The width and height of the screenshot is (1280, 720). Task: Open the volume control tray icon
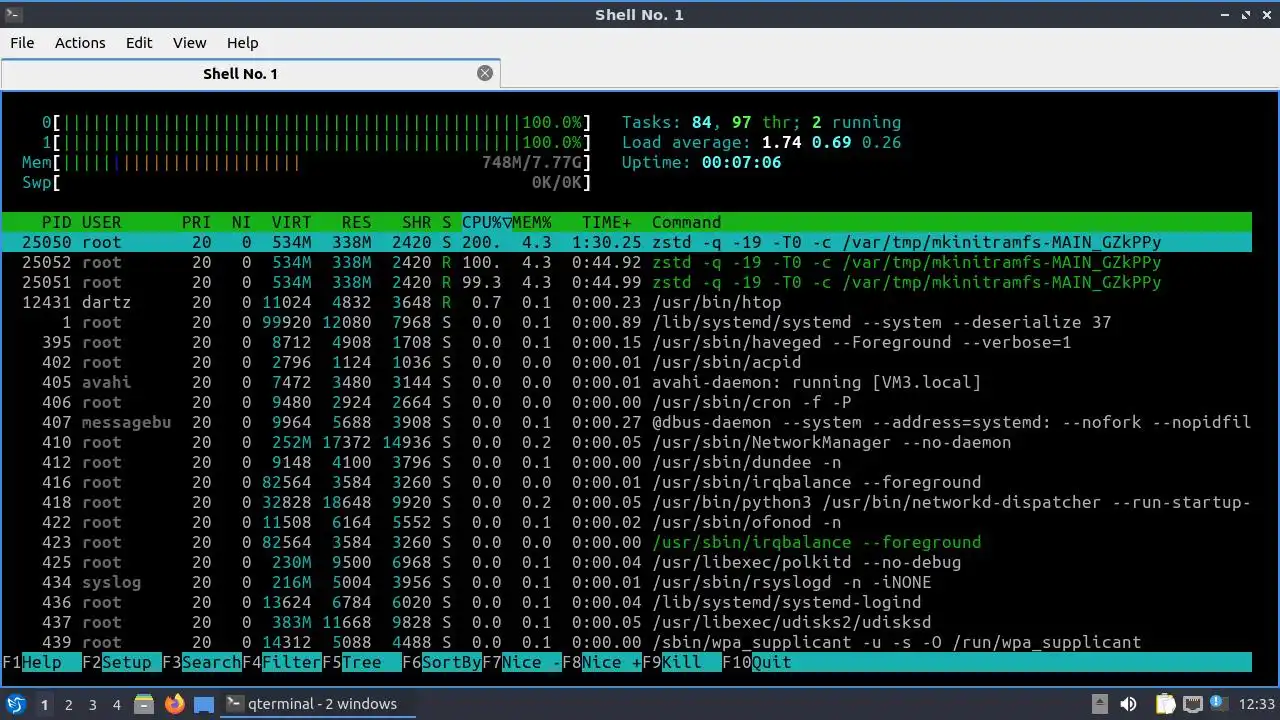coord(1128,704)
